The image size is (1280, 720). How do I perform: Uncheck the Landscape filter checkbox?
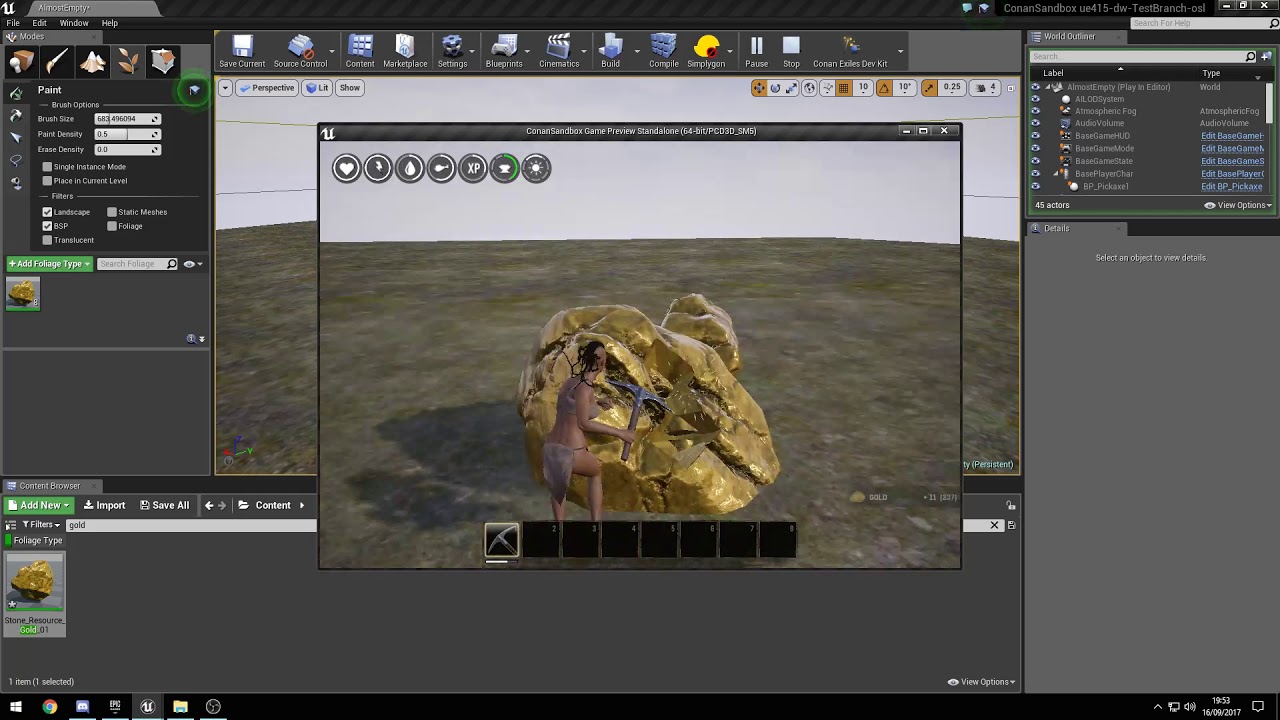[x=47, y=212]
